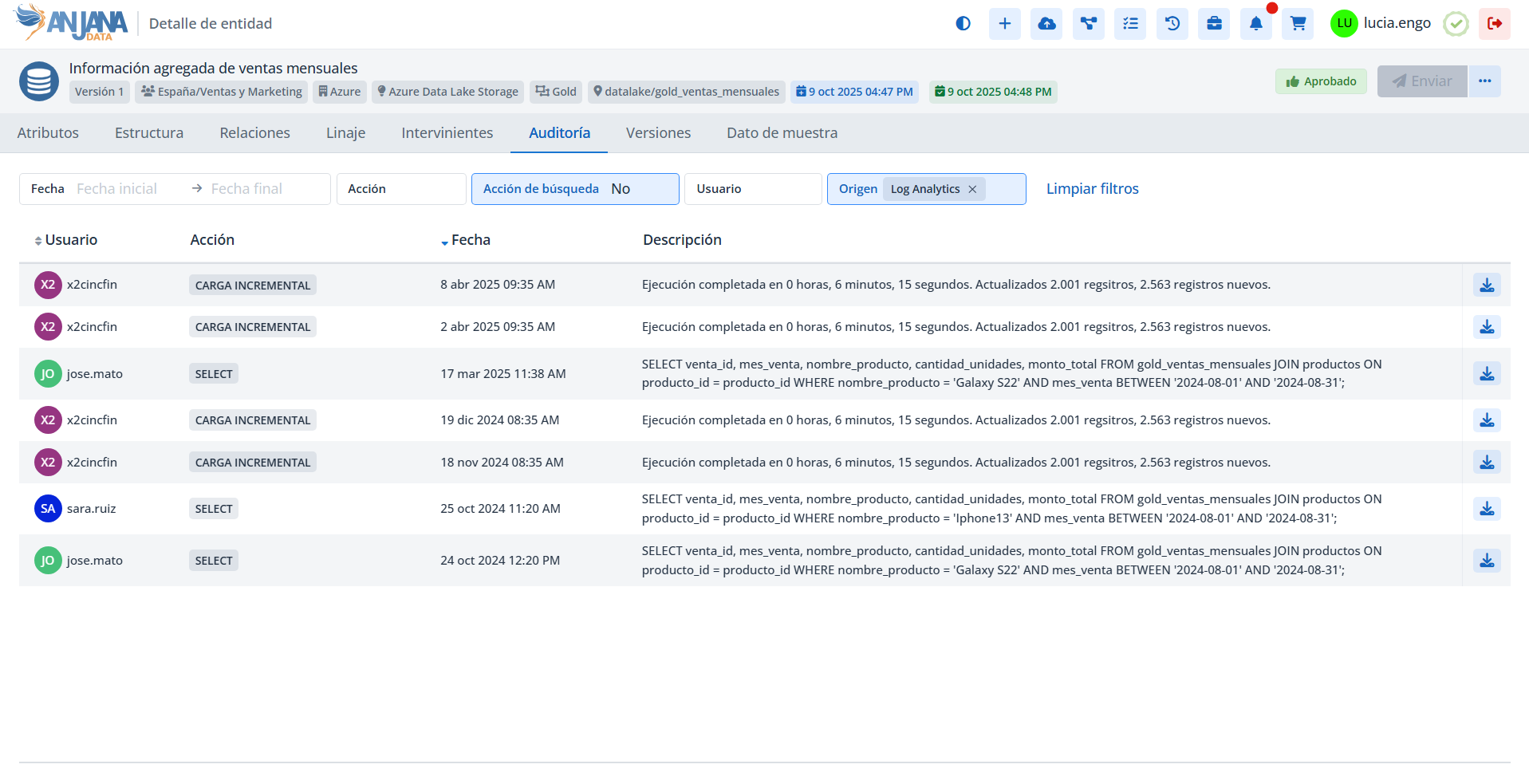Click the red logout icon
The height and width of the screenshot is (784, 1529).
(x=1494, y=24)
